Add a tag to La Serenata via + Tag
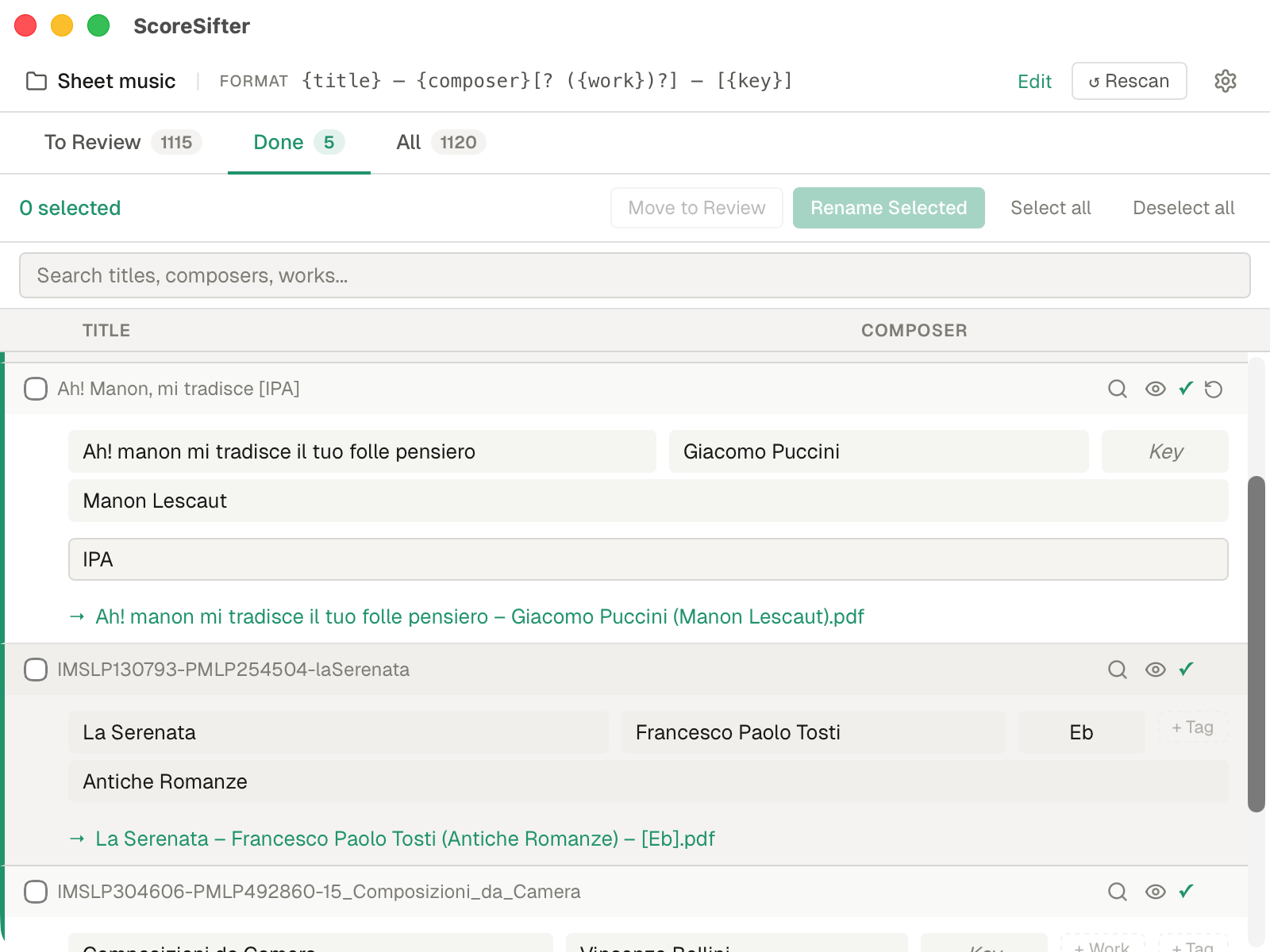 [1191, 727]
